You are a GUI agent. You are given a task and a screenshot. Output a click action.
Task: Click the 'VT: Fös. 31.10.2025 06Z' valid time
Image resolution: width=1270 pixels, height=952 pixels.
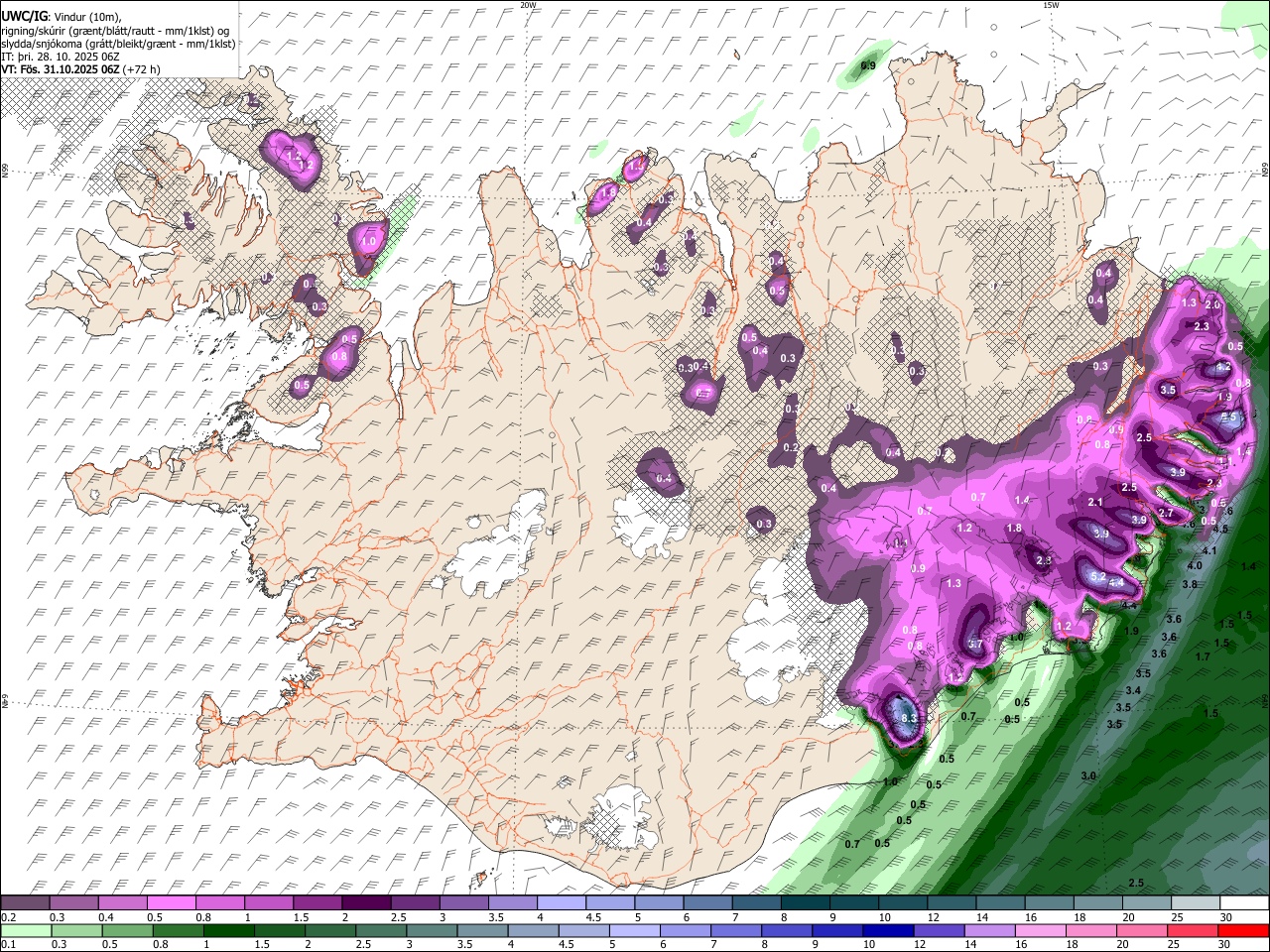click(x=61, y=69)
